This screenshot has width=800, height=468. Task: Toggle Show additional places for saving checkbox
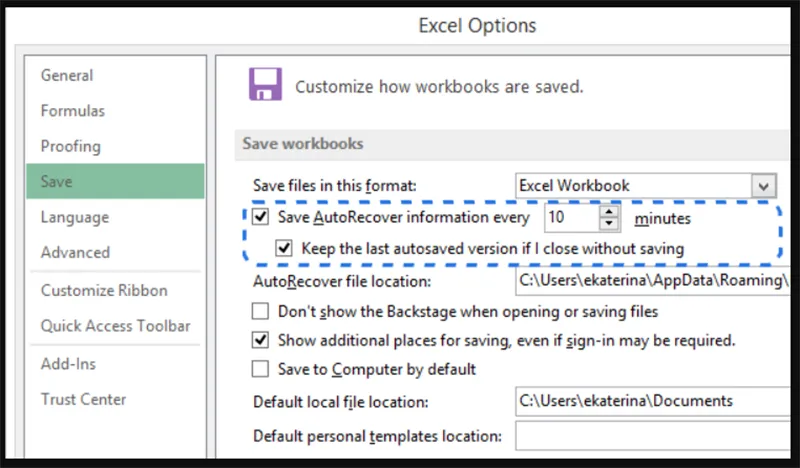click(260, 340)
